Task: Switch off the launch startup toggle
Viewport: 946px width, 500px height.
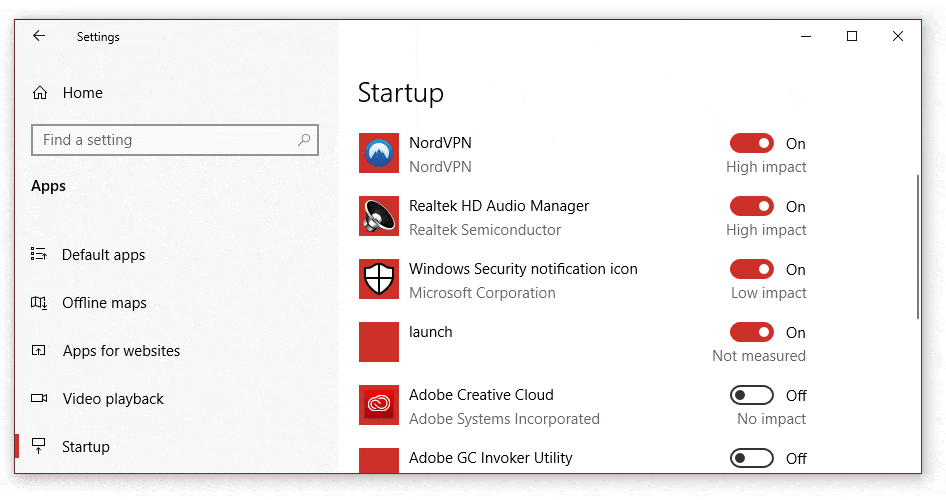Action: click(x=752, y=332)
